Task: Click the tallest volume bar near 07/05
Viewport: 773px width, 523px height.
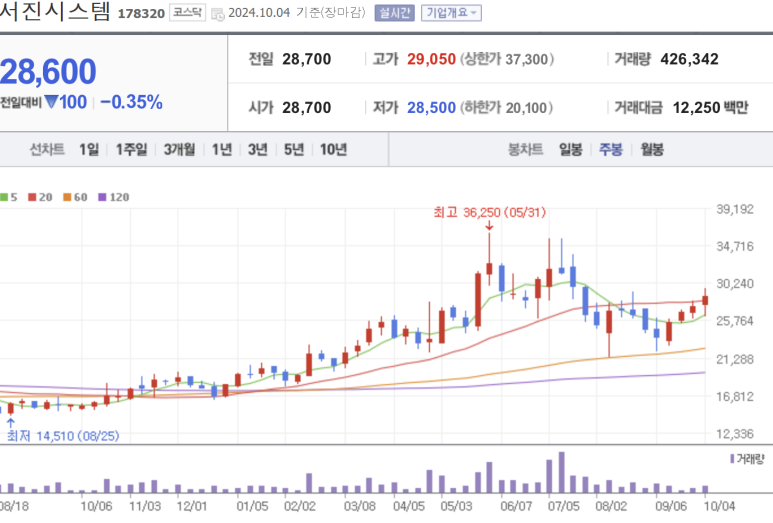Action: (x=562, y=472)
